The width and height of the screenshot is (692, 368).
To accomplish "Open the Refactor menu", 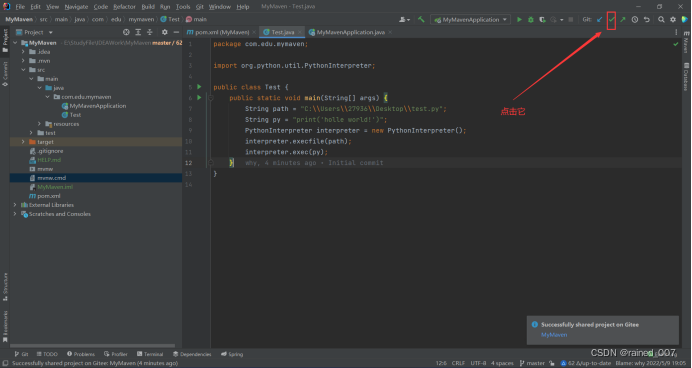I will 124,7.
